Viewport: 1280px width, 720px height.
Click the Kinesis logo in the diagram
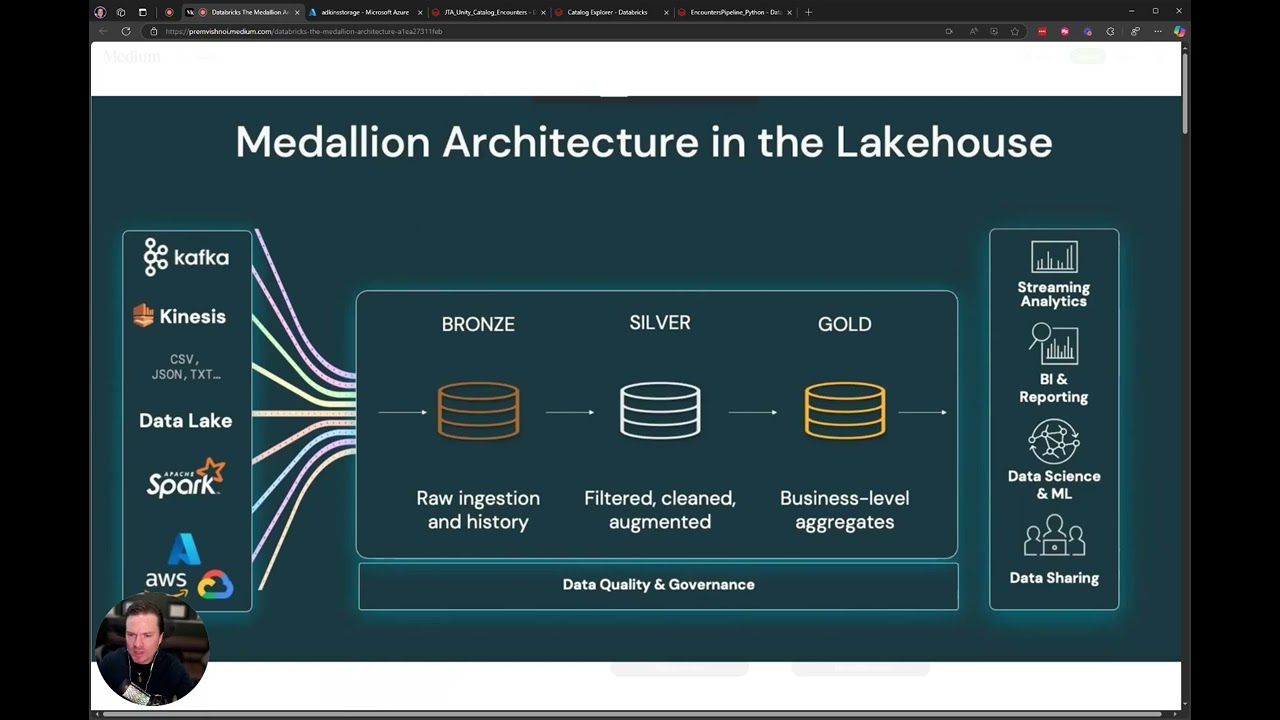pyautogui.click(x=180, y=316)
